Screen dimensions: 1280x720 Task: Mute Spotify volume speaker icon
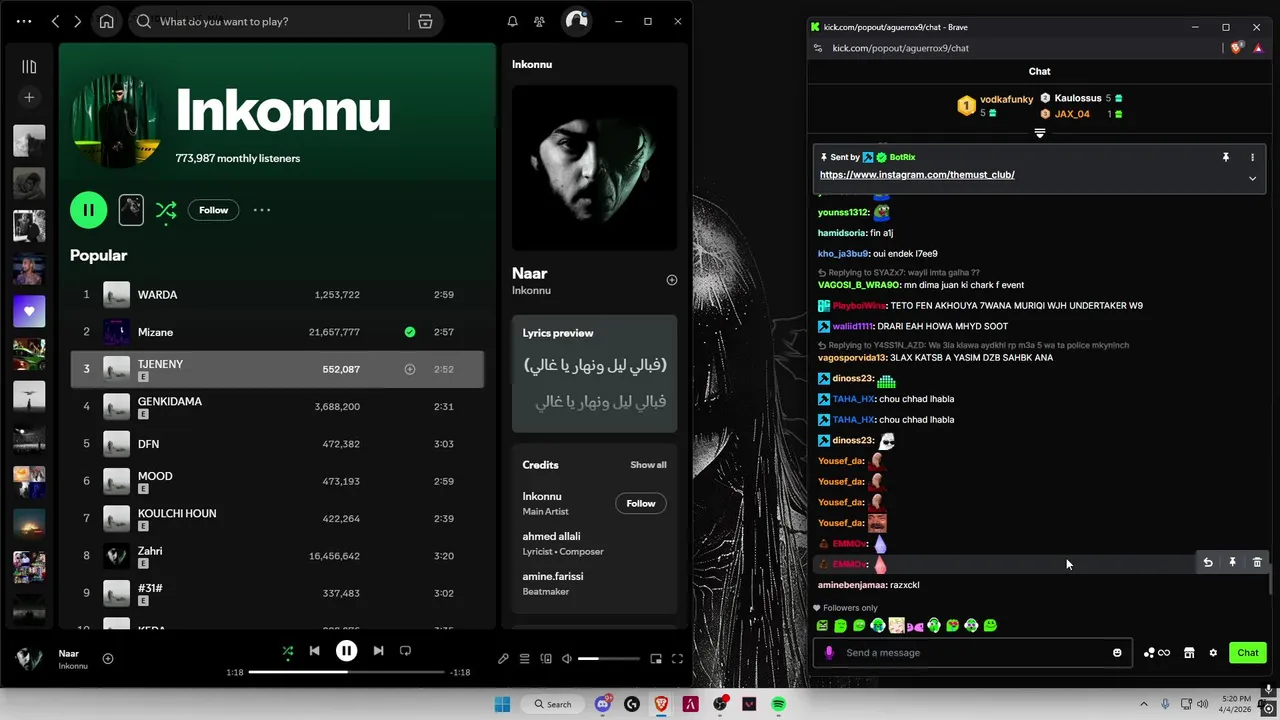pos(567,658)
